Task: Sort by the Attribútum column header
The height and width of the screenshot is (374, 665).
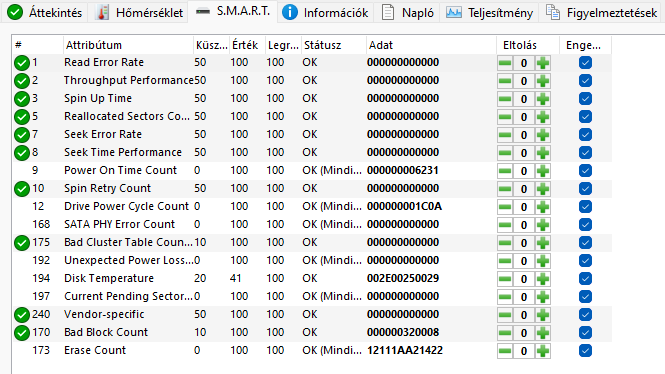Action: tap(128, 45)
